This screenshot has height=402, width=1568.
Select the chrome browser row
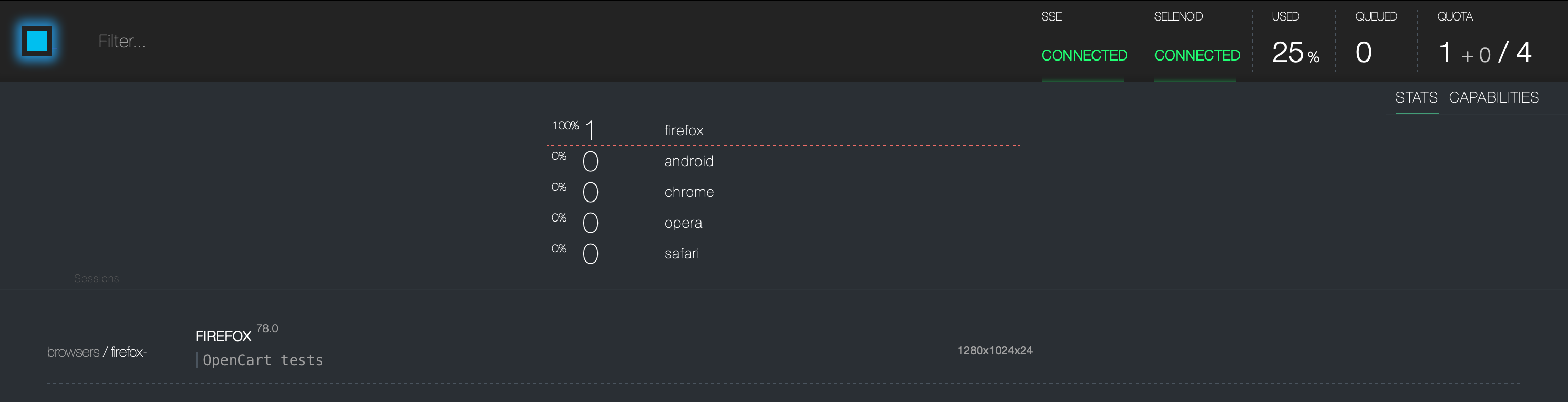pyautogui.click(x=784, y=192)
